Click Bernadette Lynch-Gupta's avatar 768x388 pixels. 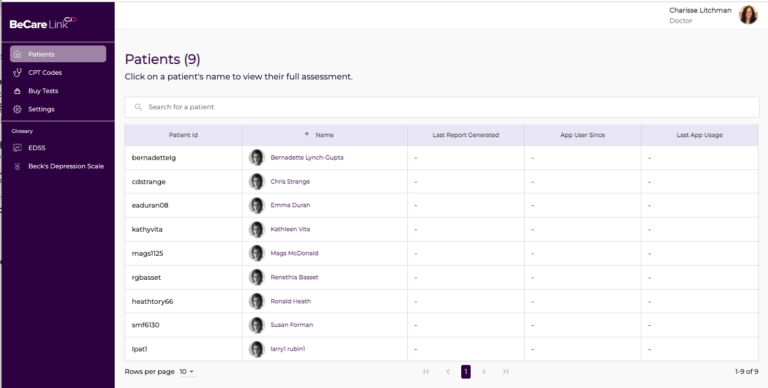pyautogui.click(x=257, y=157)
